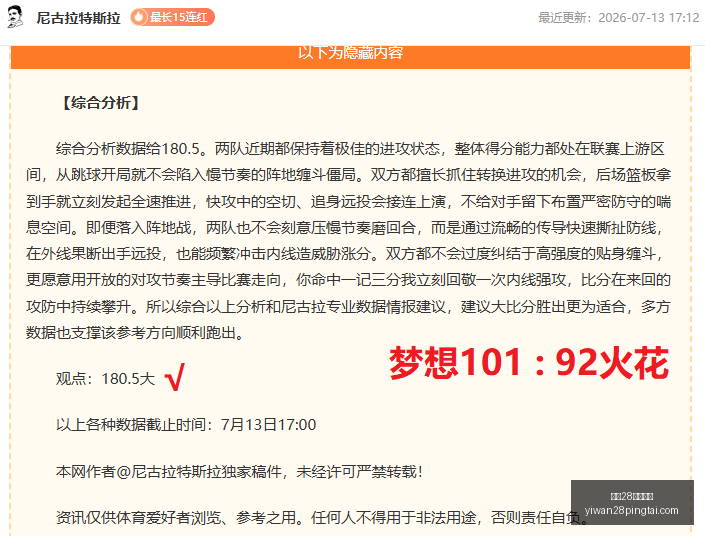Select the 【综合分析】 heading
Viewport: 705px width, 536px height.
coord(101,103)
